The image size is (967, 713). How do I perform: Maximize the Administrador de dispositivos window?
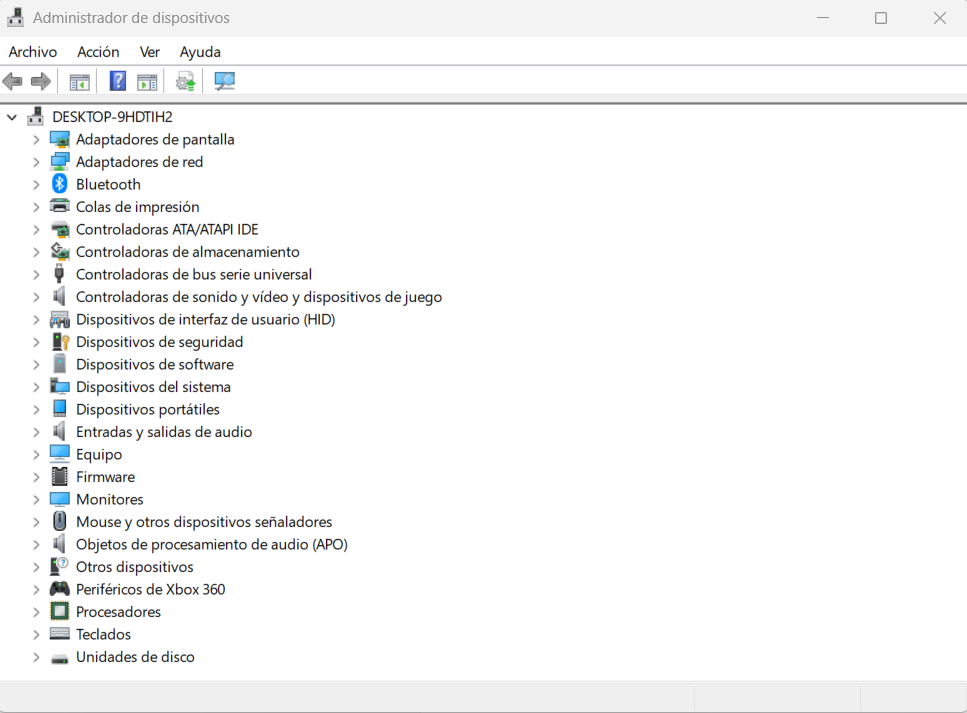tap(881, 18)
